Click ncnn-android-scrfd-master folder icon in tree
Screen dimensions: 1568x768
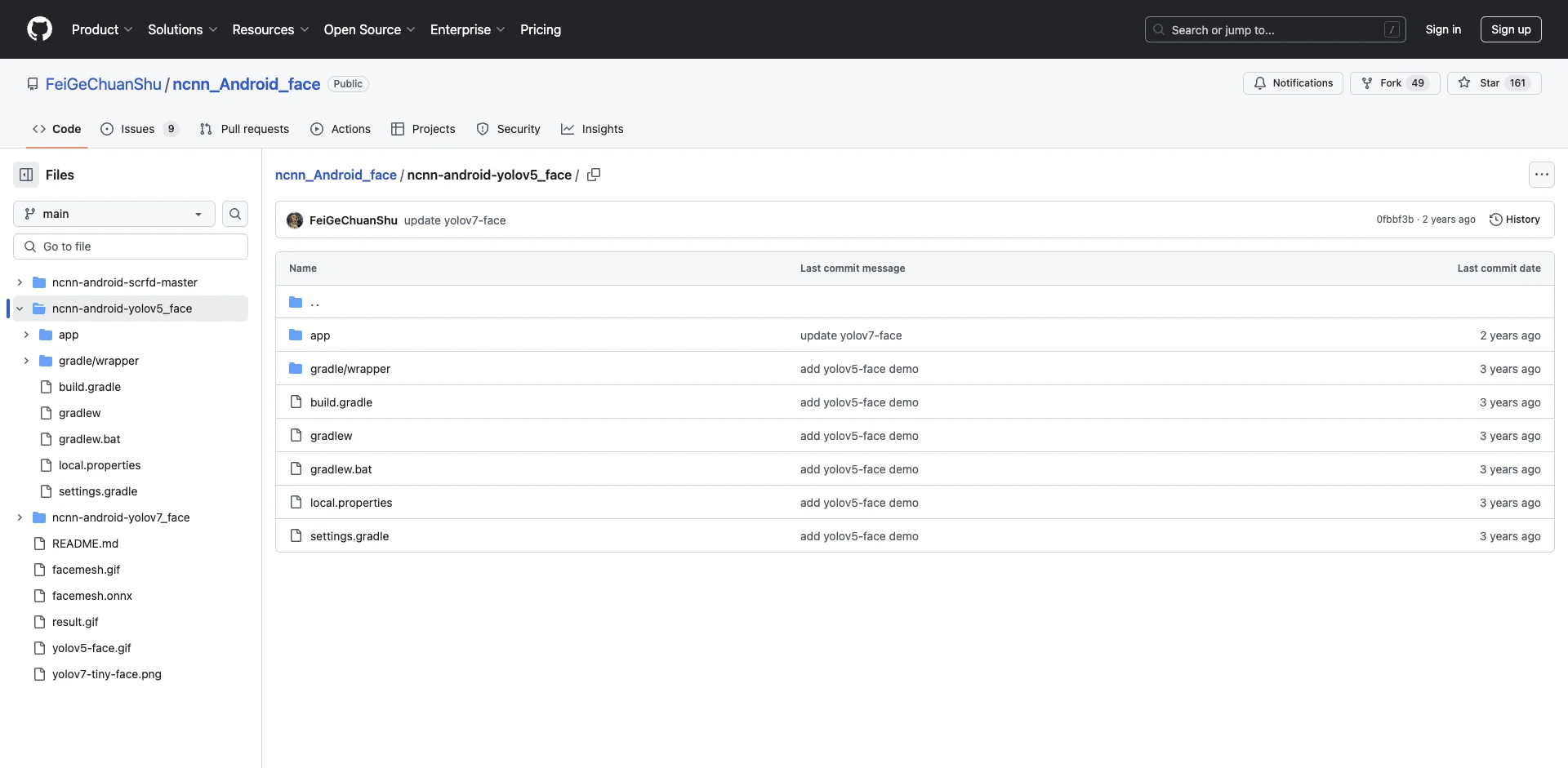pyautogui.click(x=39, y=282)
